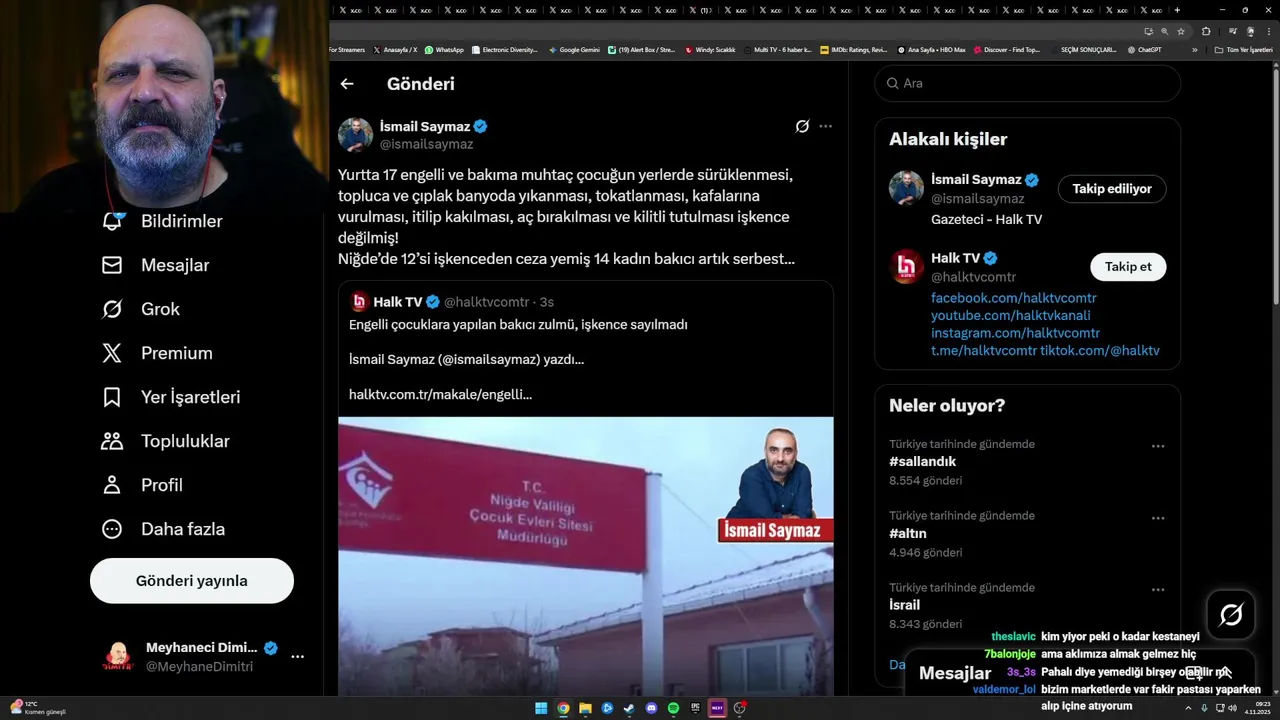Open Tüm Yer İşaretleri folder

1244,49
